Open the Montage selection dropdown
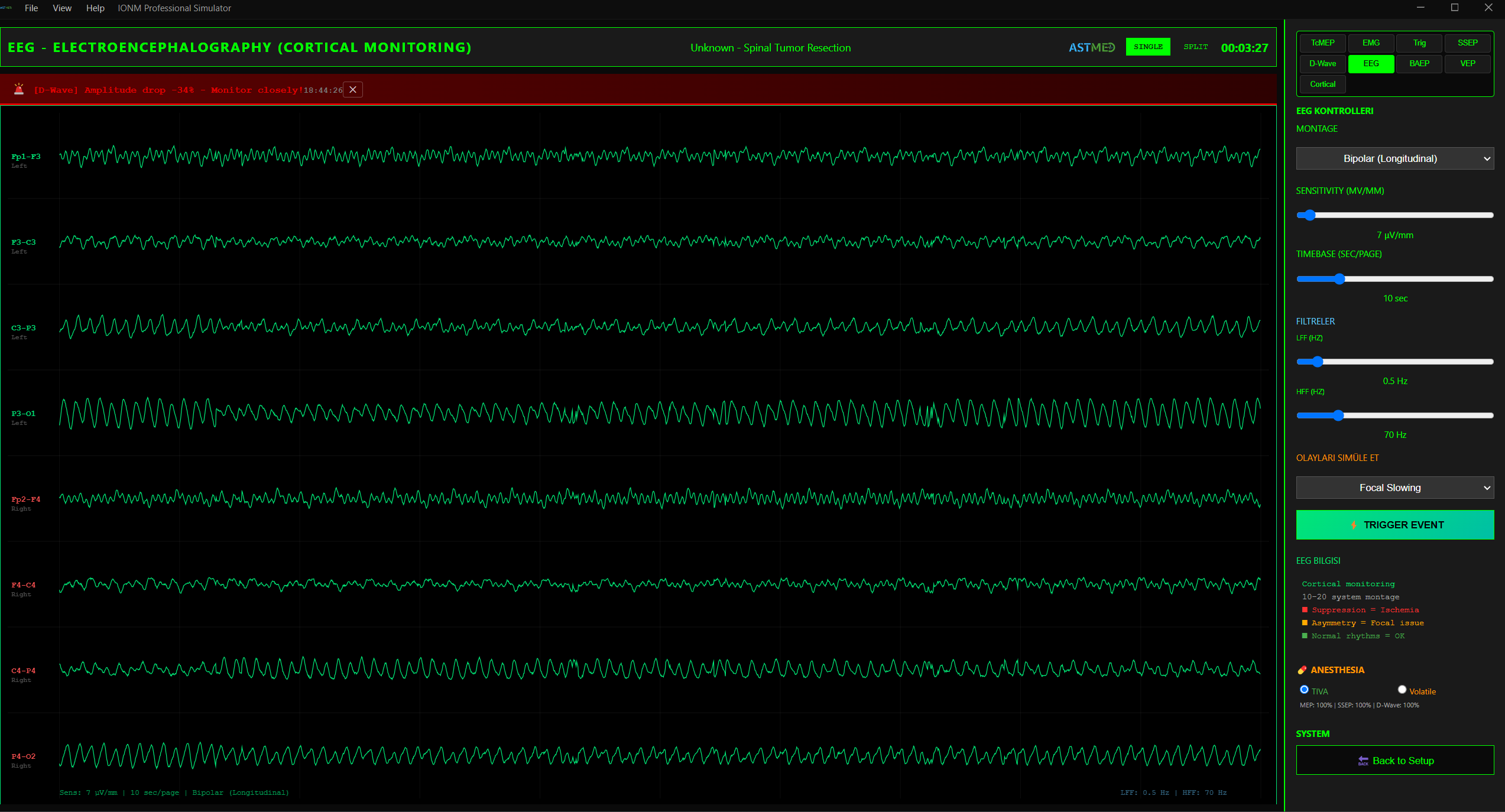 (x=1394, y=158)
